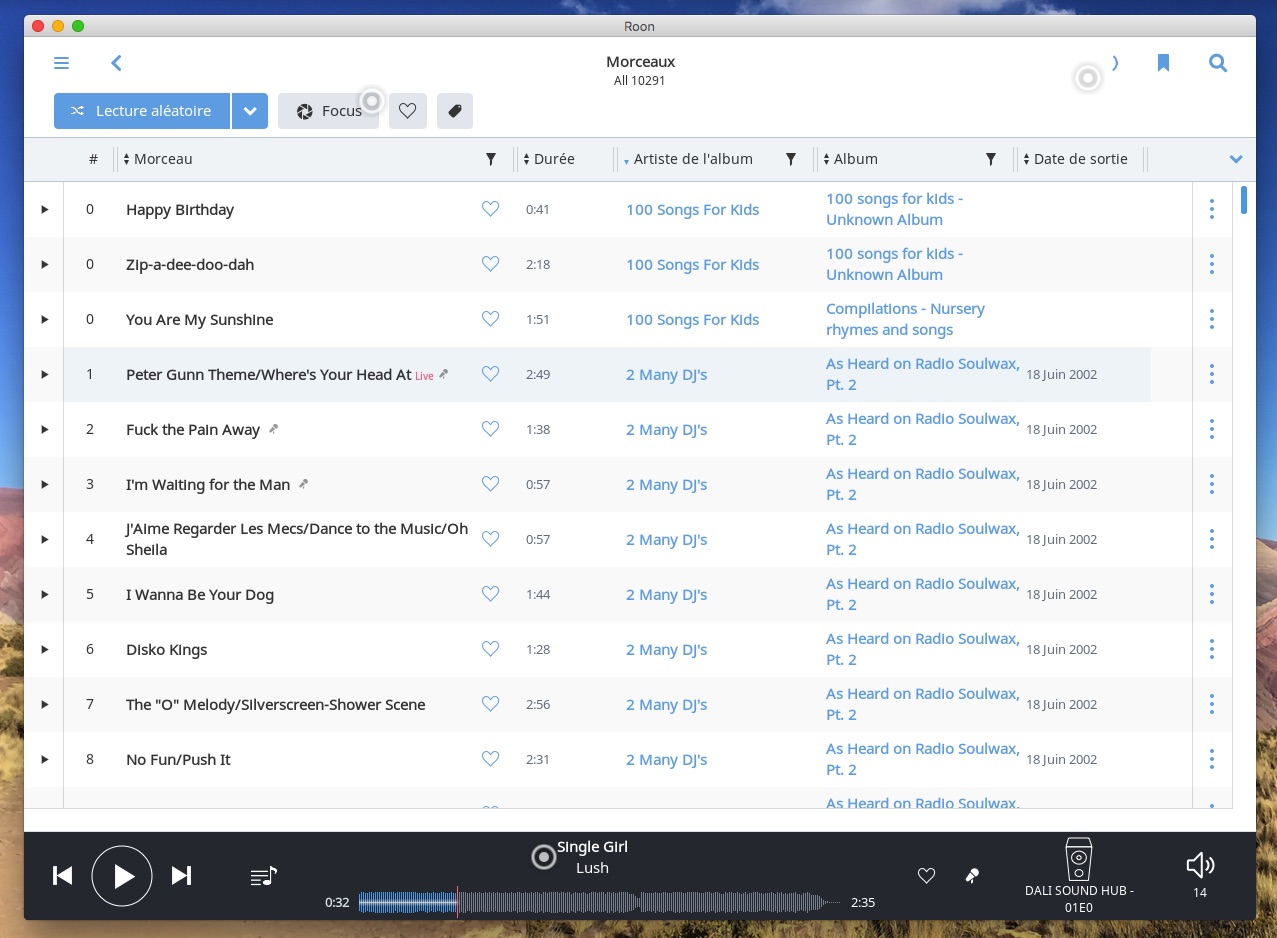Play the Disko Kings track
Image resolution: width=1277 pixels, height=938 pixels.
[x=44, y=650]
